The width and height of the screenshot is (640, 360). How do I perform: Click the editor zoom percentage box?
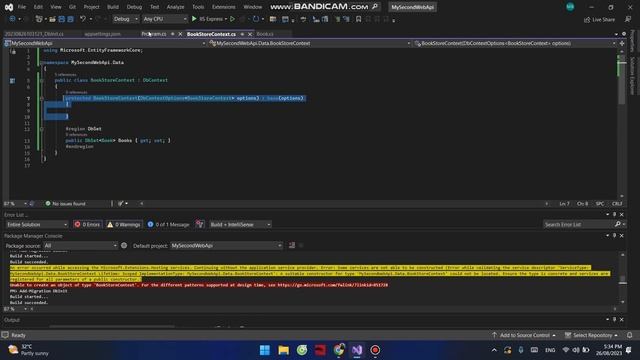pyautogui.click(x=15, y=203)
